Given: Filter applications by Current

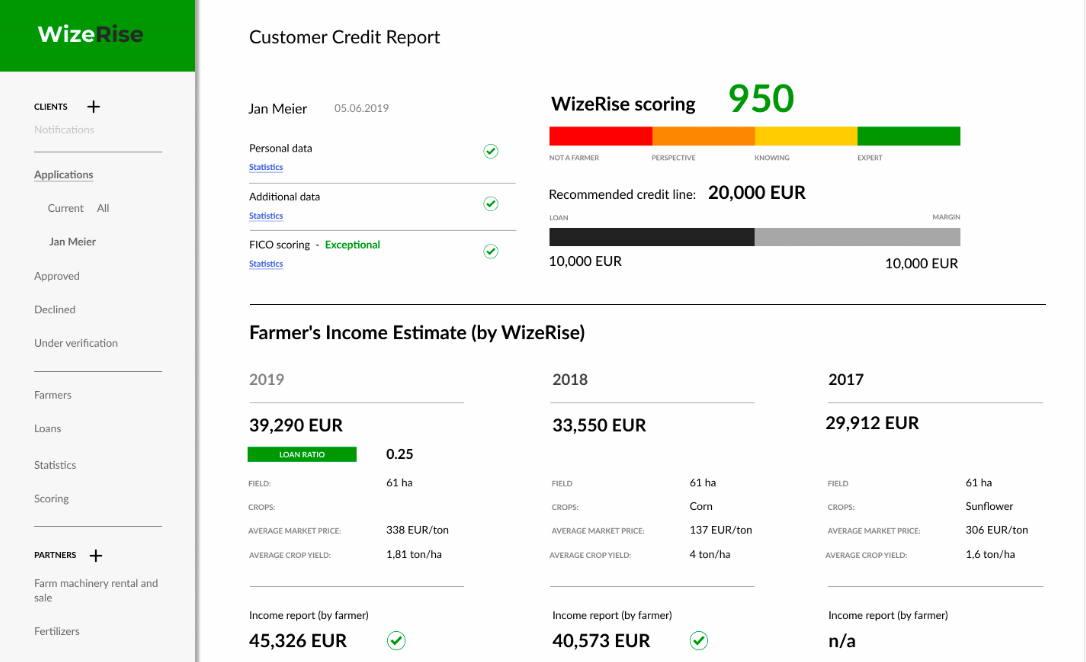Looking at the screenshot, I should [65, 208].
